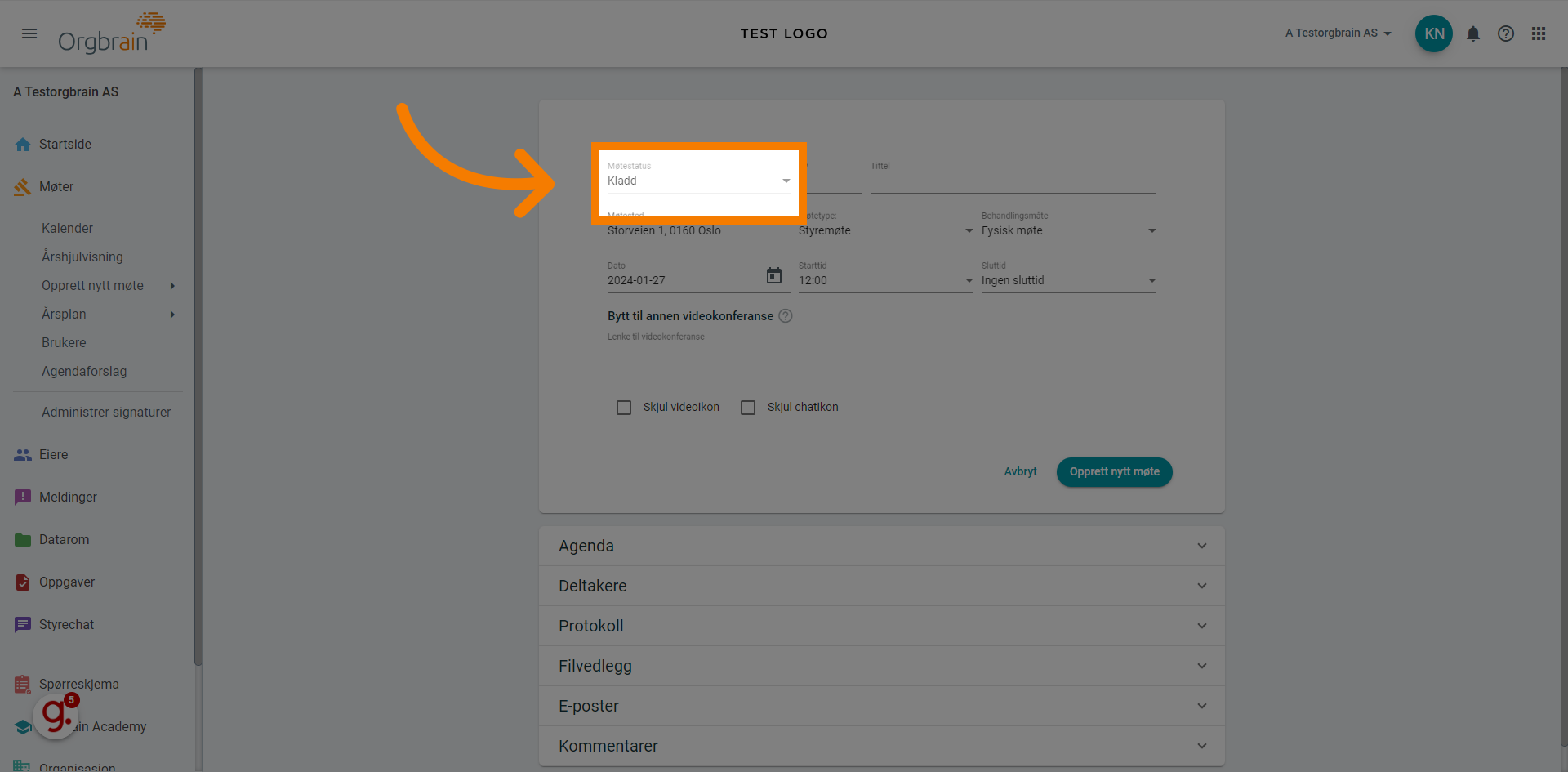
Task: Open Datarom in the sidebar
Action: coord(65,540)
